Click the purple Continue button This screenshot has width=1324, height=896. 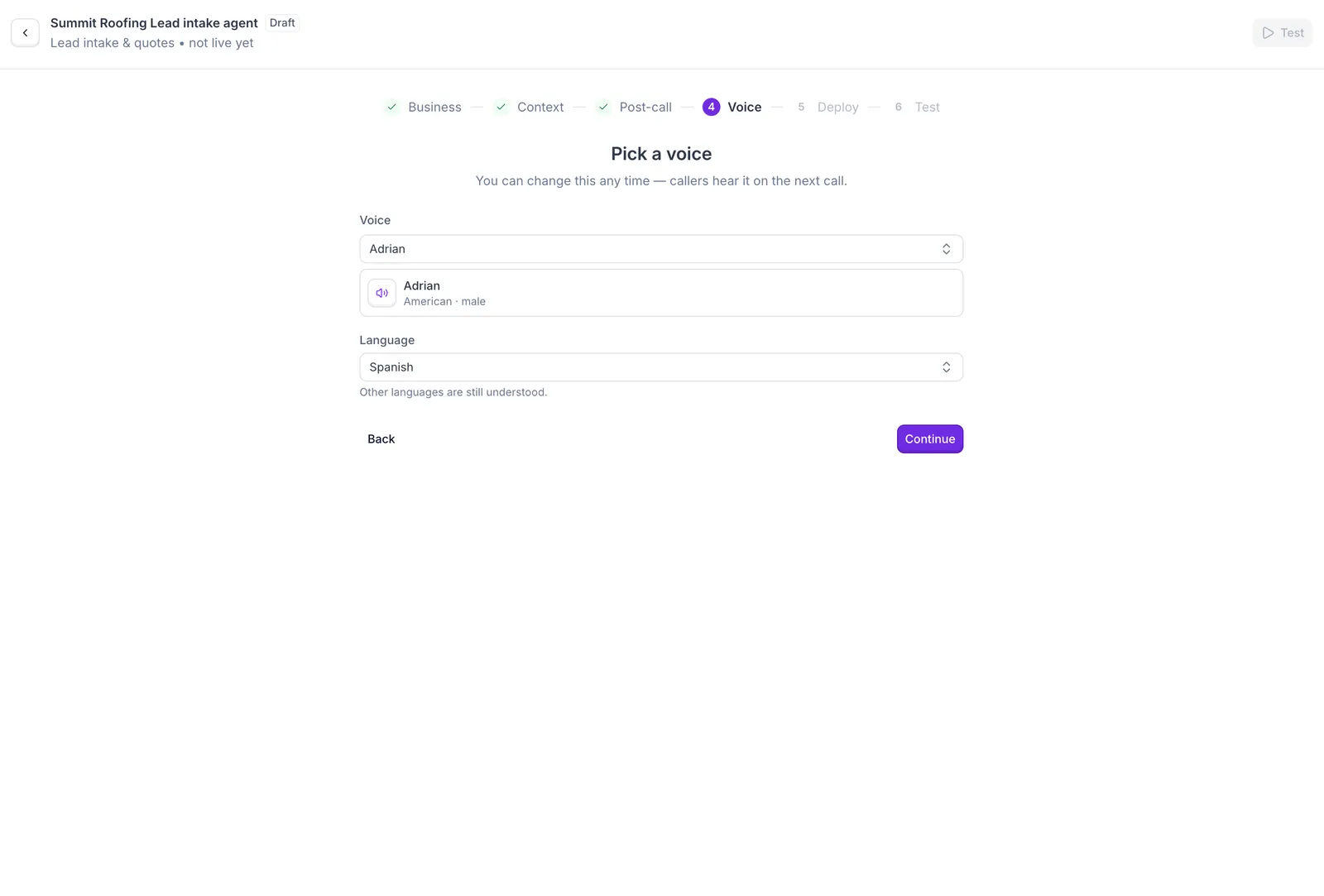tap(930, 439)
